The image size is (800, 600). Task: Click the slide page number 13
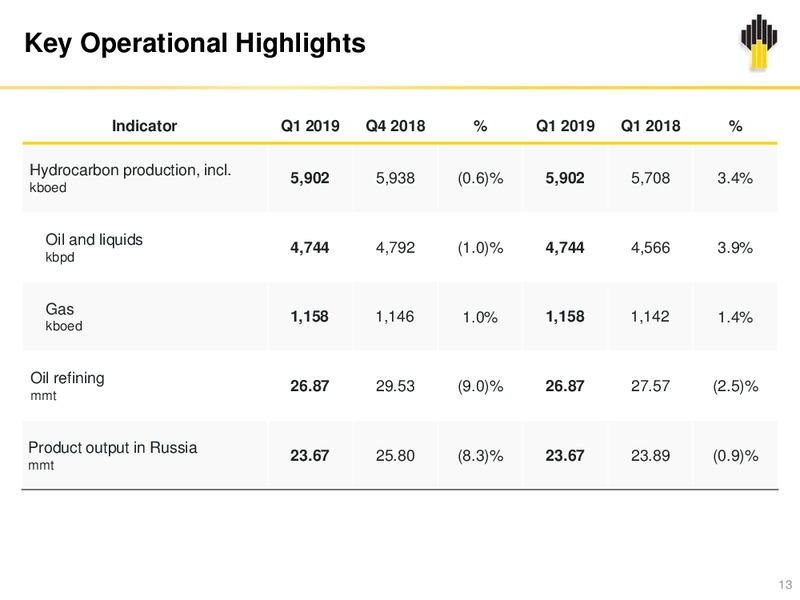tap(785, 585)
